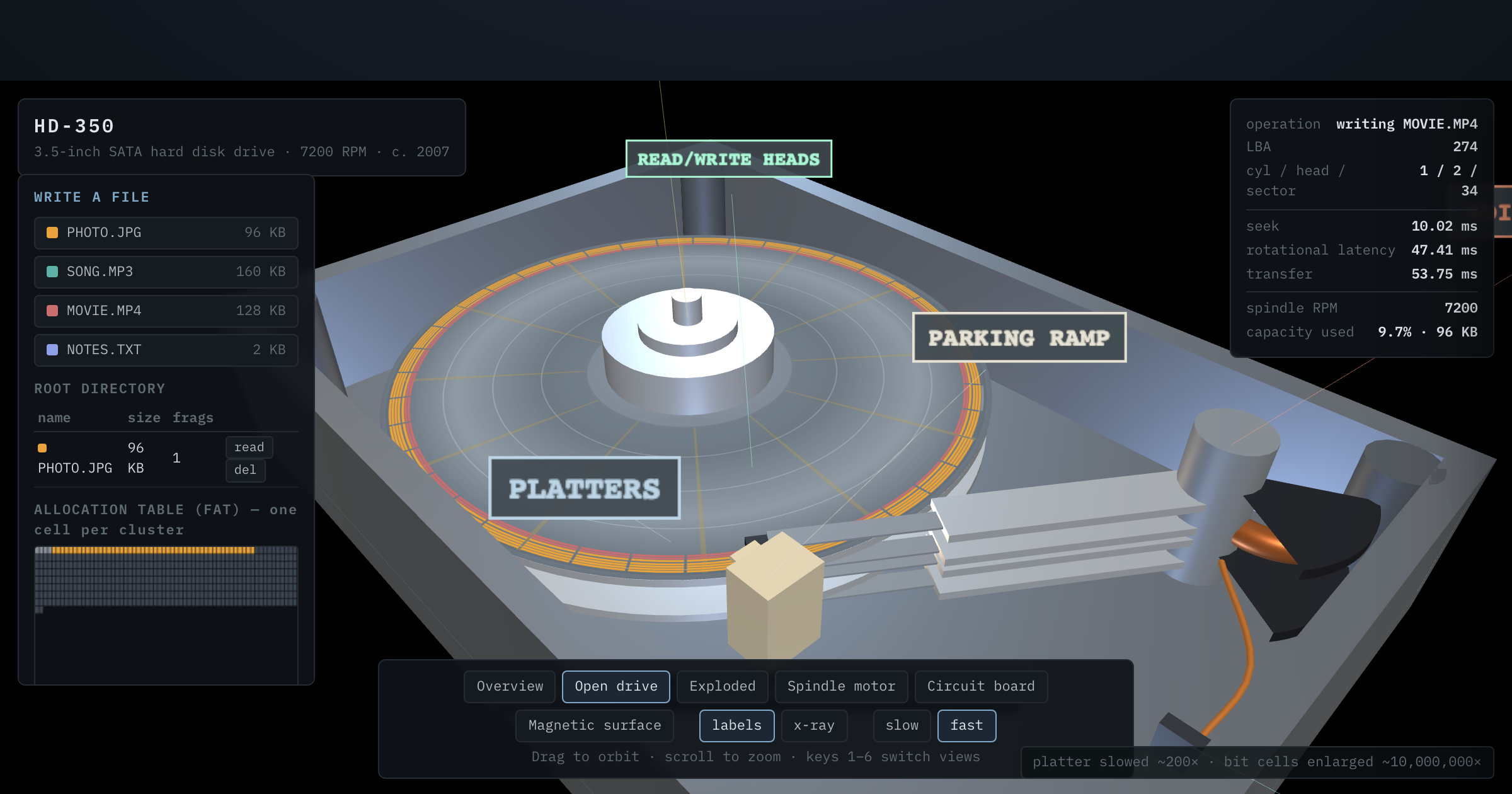Click the 'platter slowed ~200×' note
Screen dimensions: 1512x794
click(x=1115, y=762)
